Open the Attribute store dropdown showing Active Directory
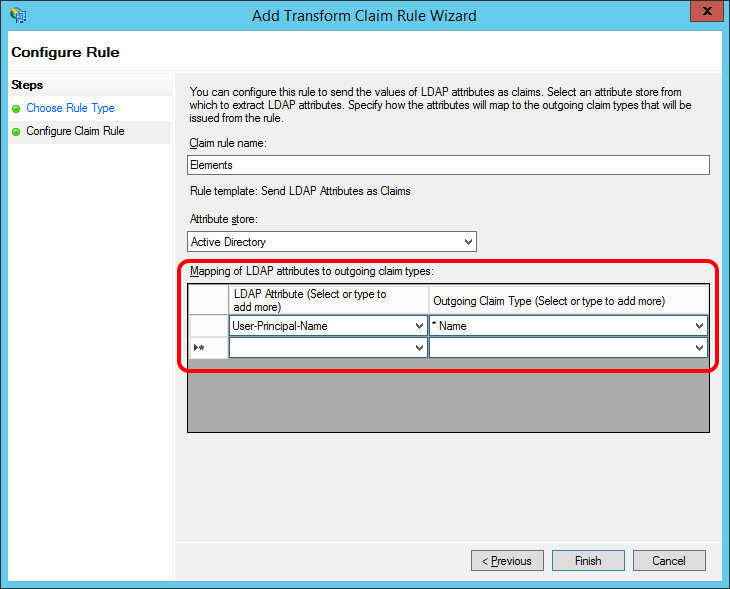The height and width of the screenshot is (589, 730). coord(332,242)
